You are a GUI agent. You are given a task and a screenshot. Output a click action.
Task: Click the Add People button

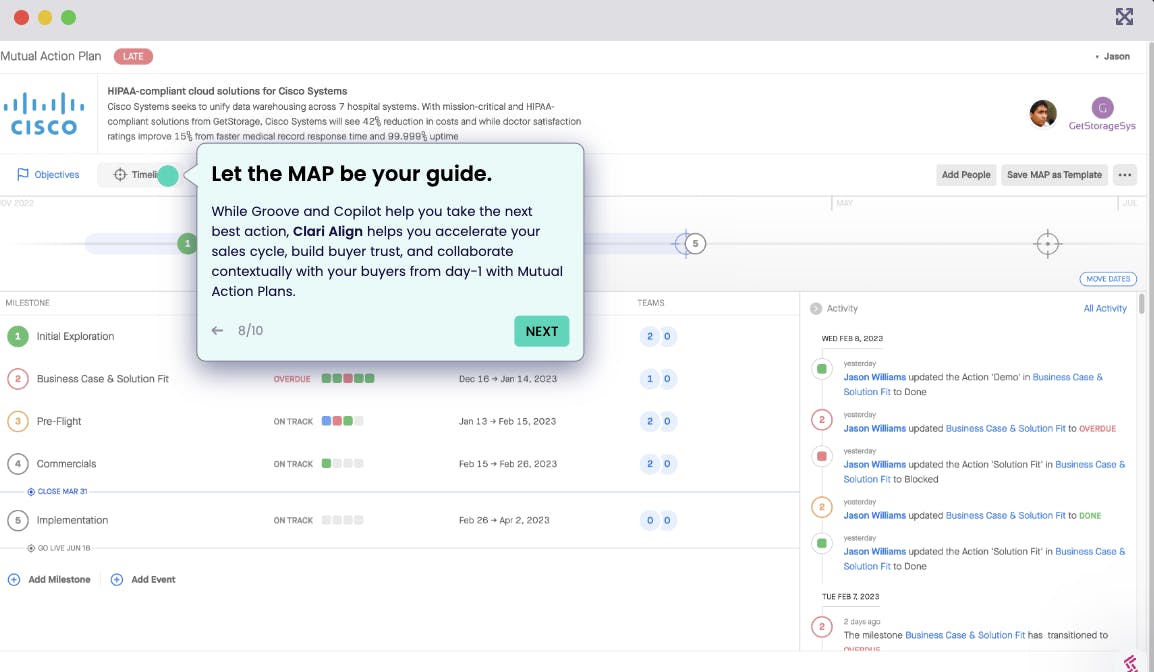966,174
